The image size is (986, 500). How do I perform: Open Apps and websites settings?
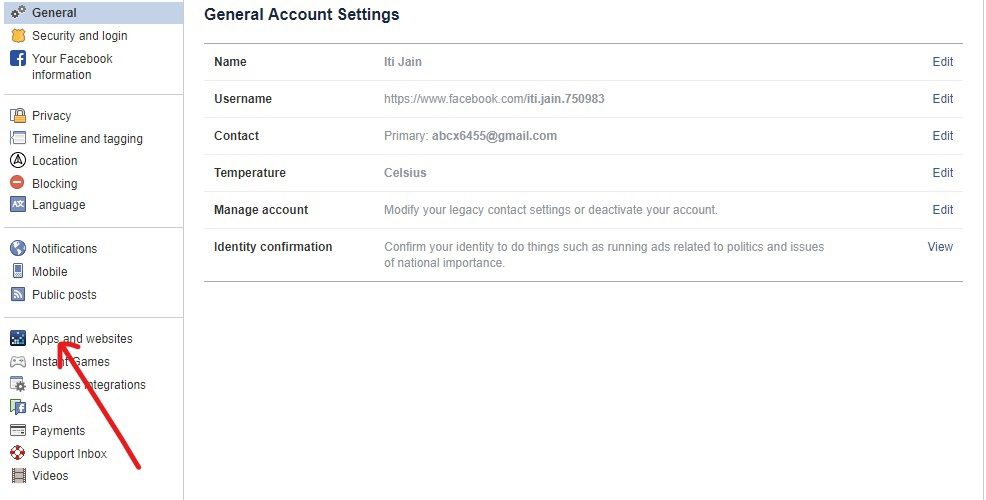click(82, 338)
